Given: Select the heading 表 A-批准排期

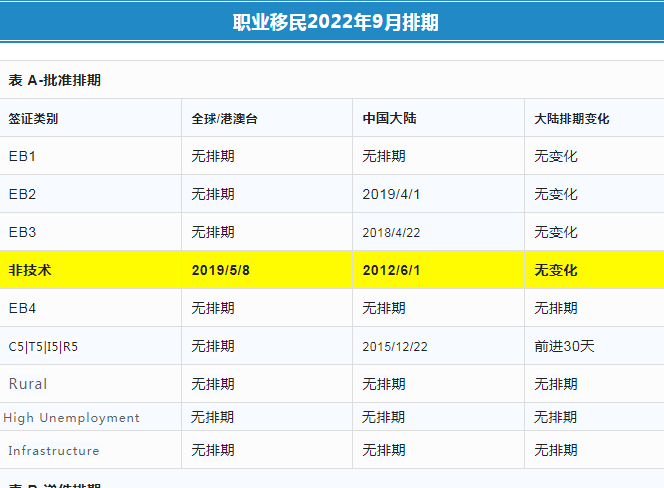Looking at the screenshot, I should (55, 80).
